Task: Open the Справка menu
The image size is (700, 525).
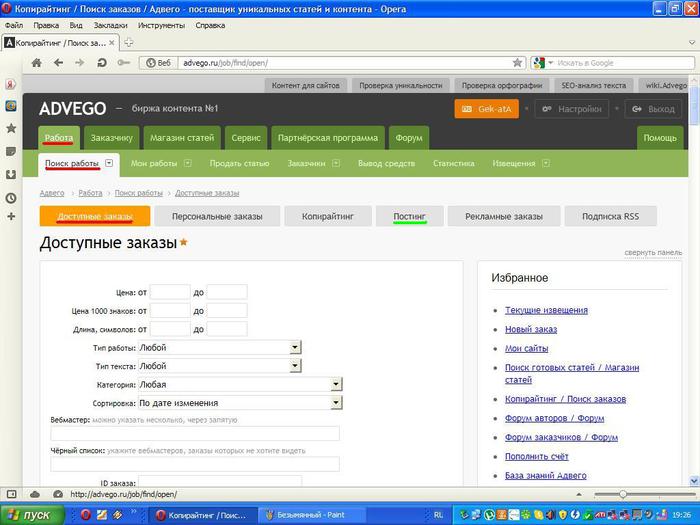Action: tap(210, 25)
